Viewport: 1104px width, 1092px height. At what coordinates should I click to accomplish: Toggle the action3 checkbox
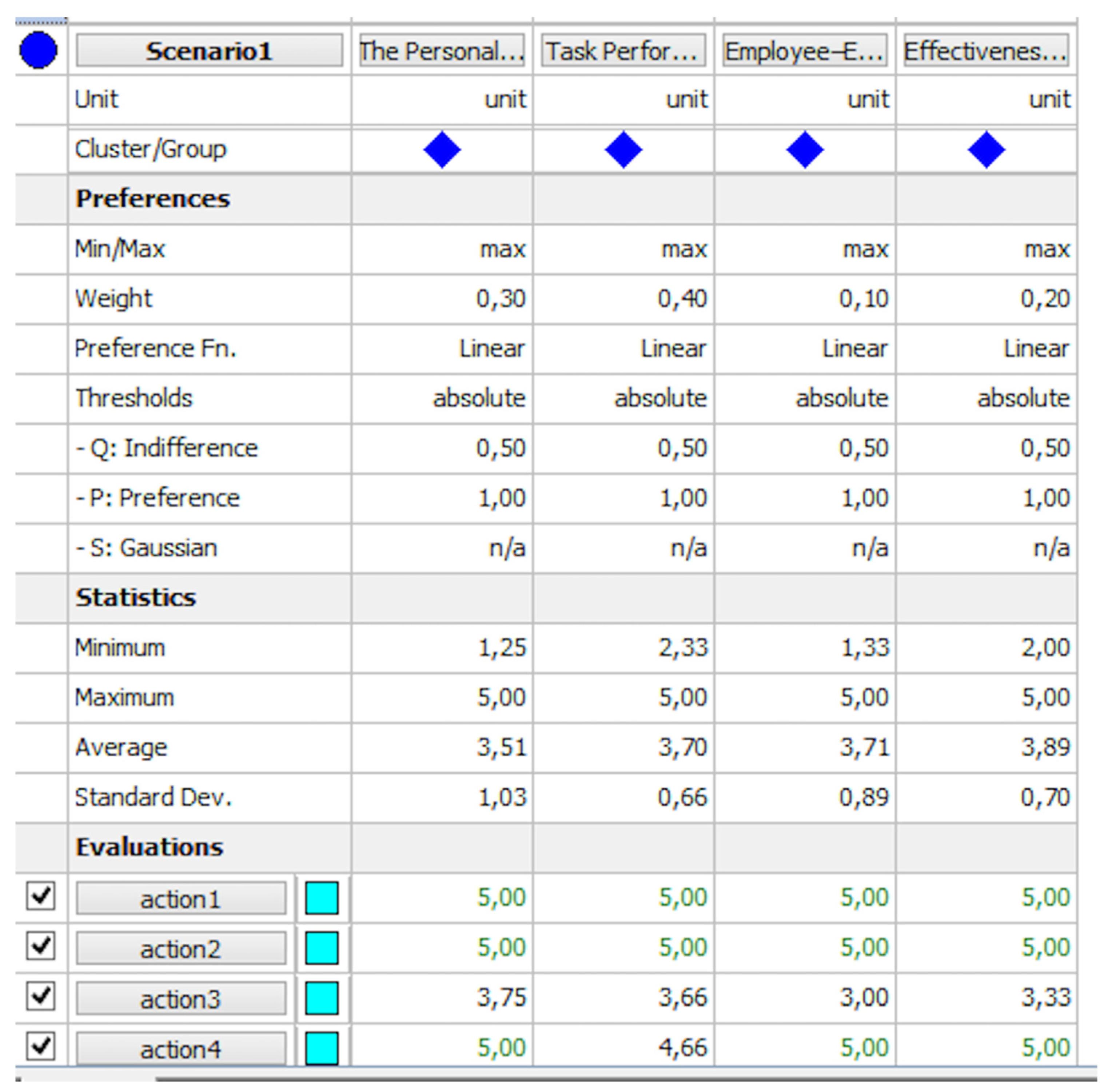click(x=41, y=996)
